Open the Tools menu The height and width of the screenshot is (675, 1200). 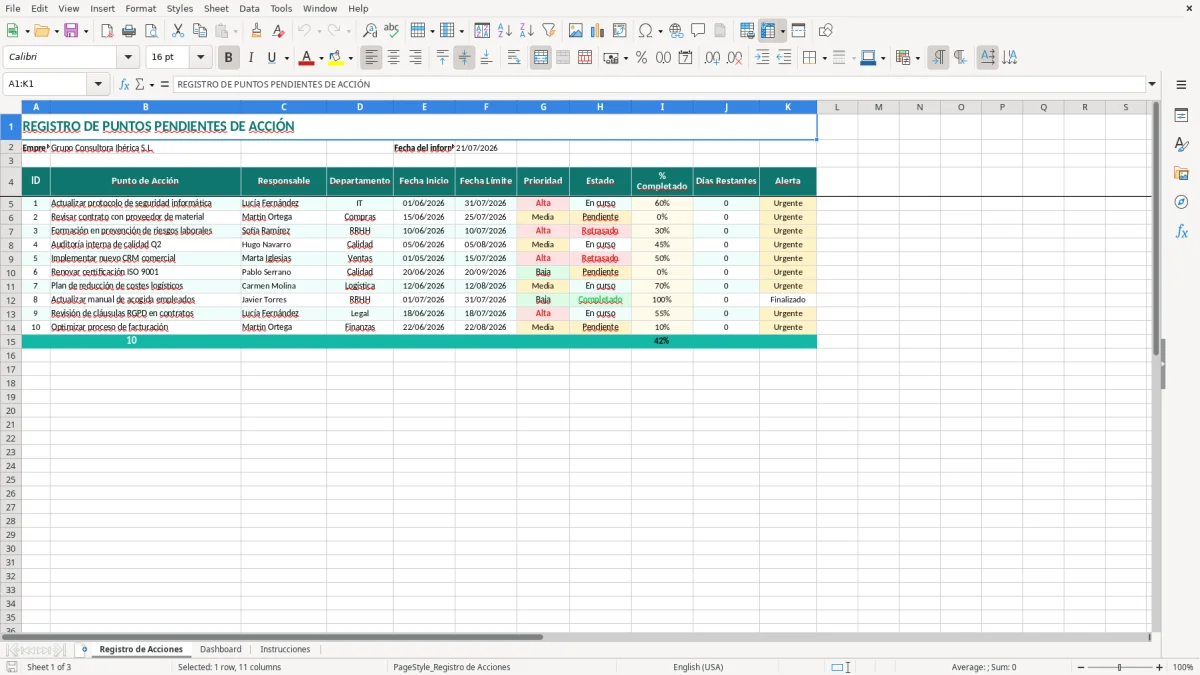coord(281,8)
